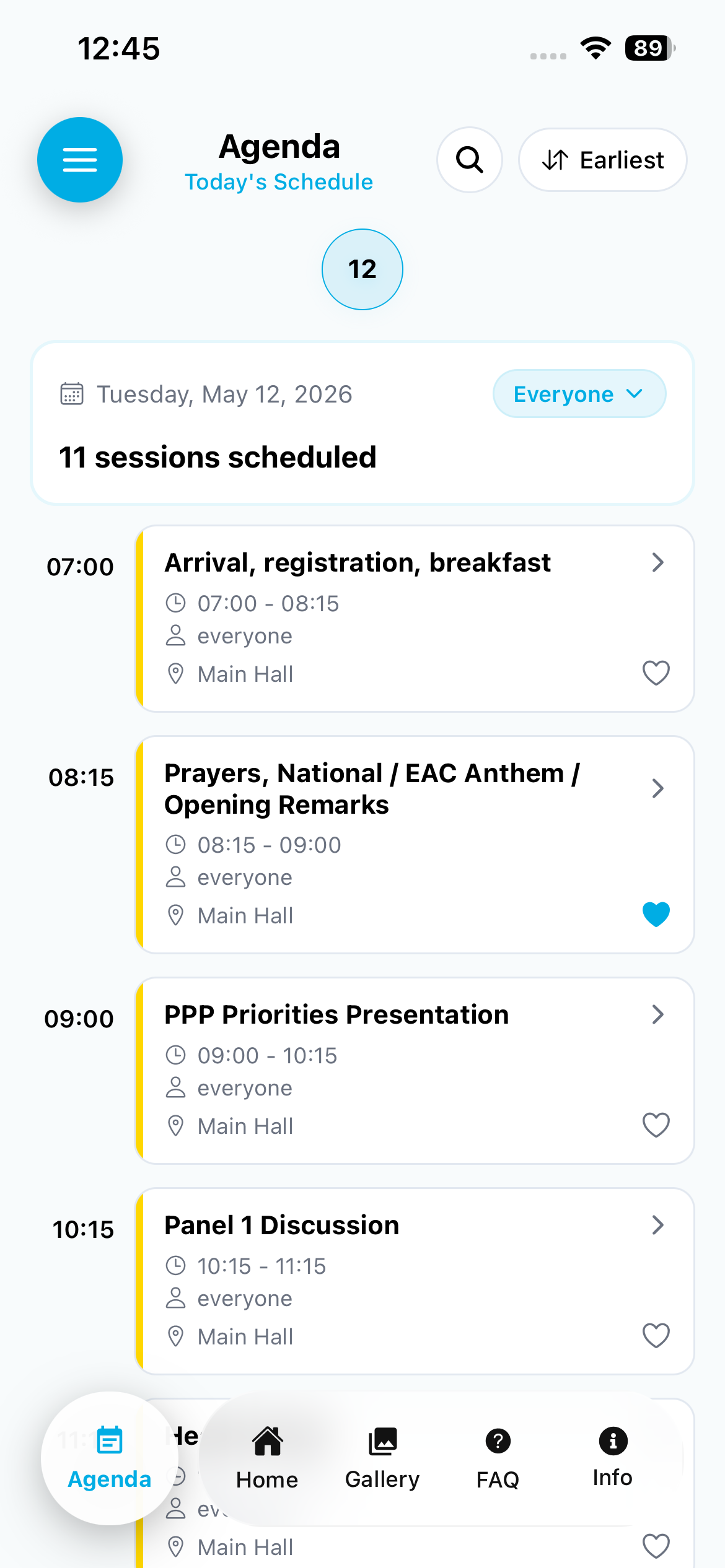Open the hamburger menu button
This screenshot has width=725, height=1568.
coord(80,160)
